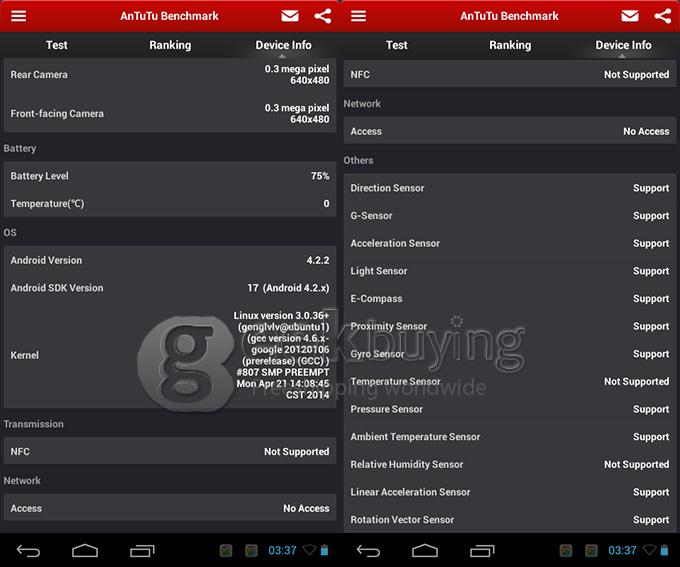Image resolution: width=680 pixels, height=567 pixels.
Task: Select Test tab in right screen
Action: click(x=397, y=45)
